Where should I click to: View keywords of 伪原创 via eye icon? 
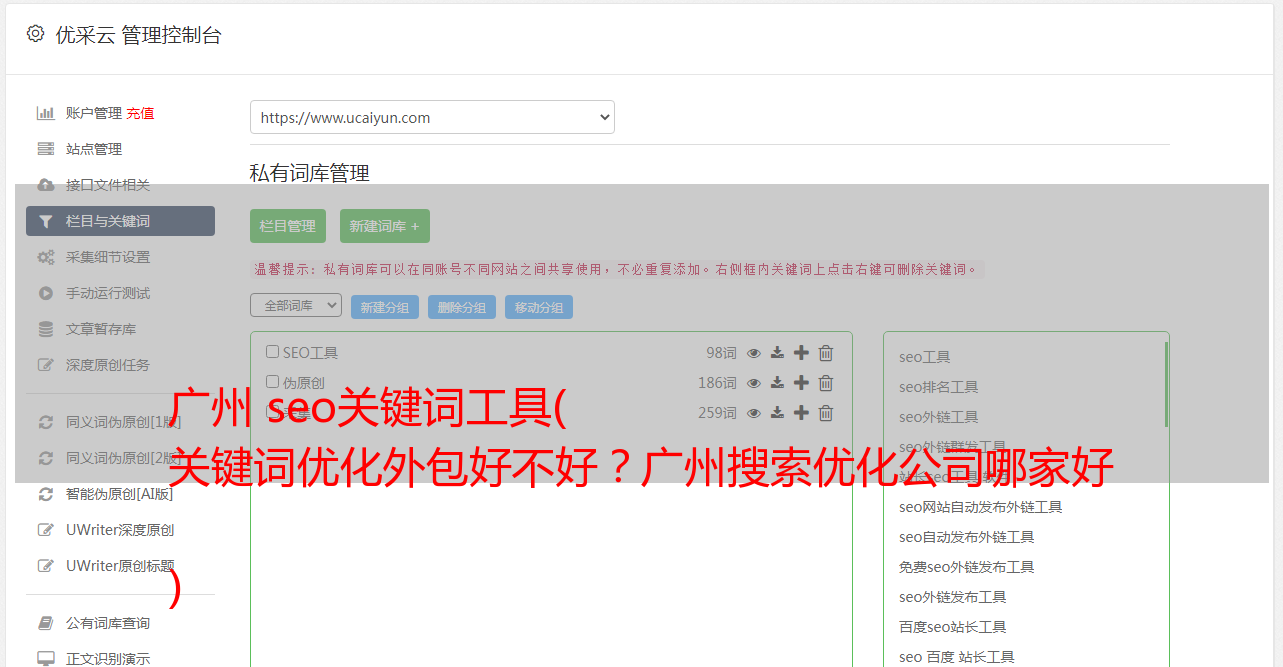click(x=754, y=383)
